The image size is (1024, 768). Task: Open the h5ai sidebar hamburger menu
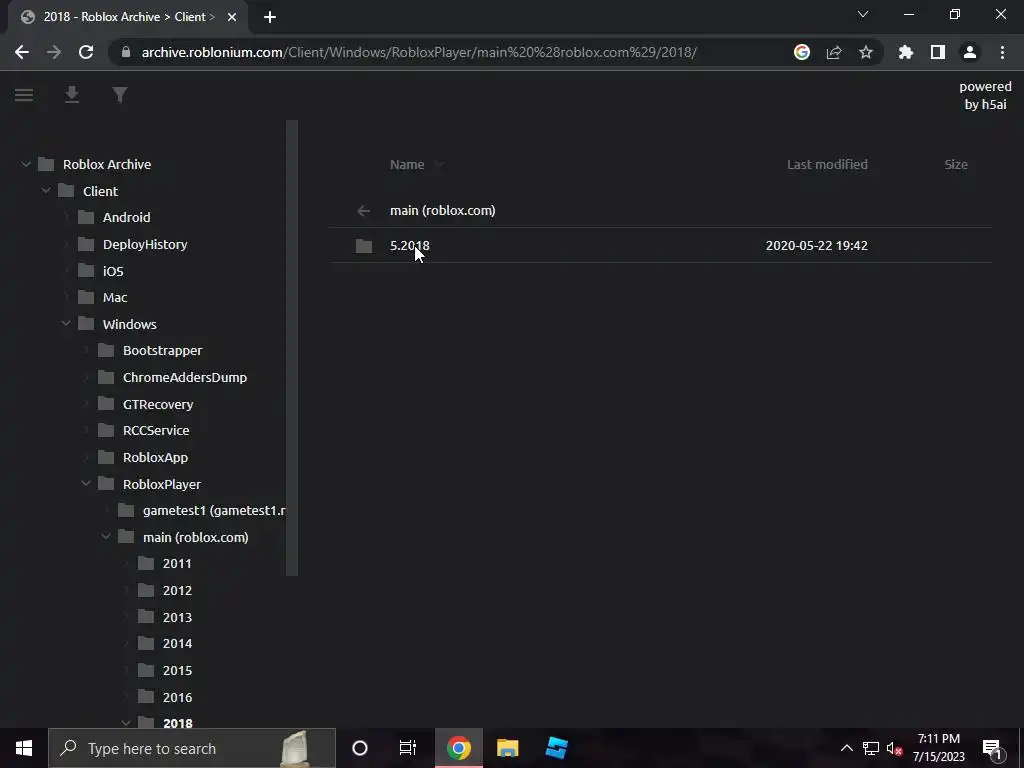[24, 95]
